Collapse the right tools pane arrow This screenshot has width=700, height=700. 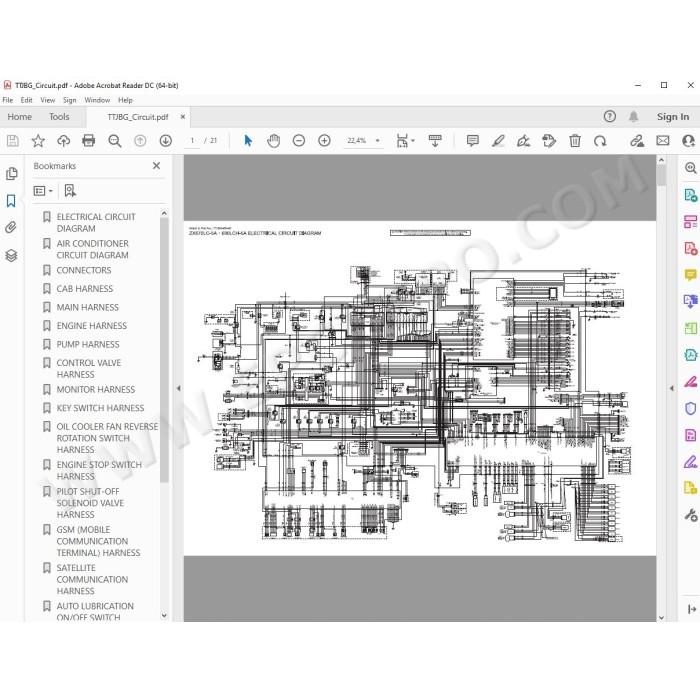click(672, 388)
